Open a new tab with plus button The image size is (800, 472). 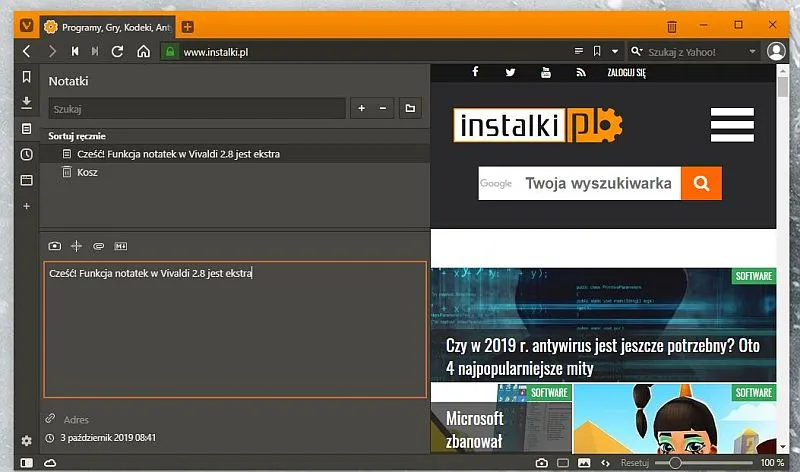(188, 27)
